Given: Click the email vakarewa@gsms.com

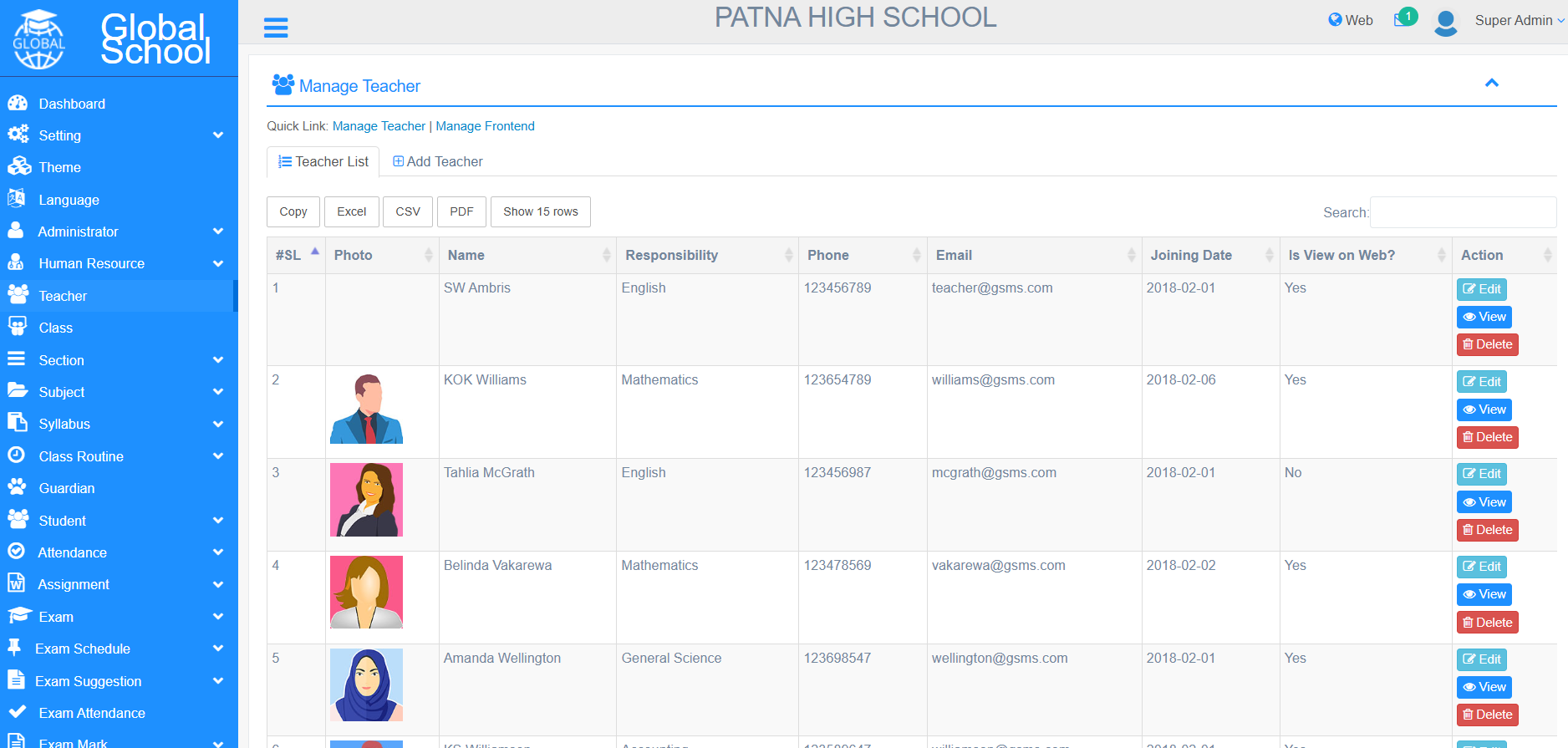Looking at the screenshot, I should 998,565.
